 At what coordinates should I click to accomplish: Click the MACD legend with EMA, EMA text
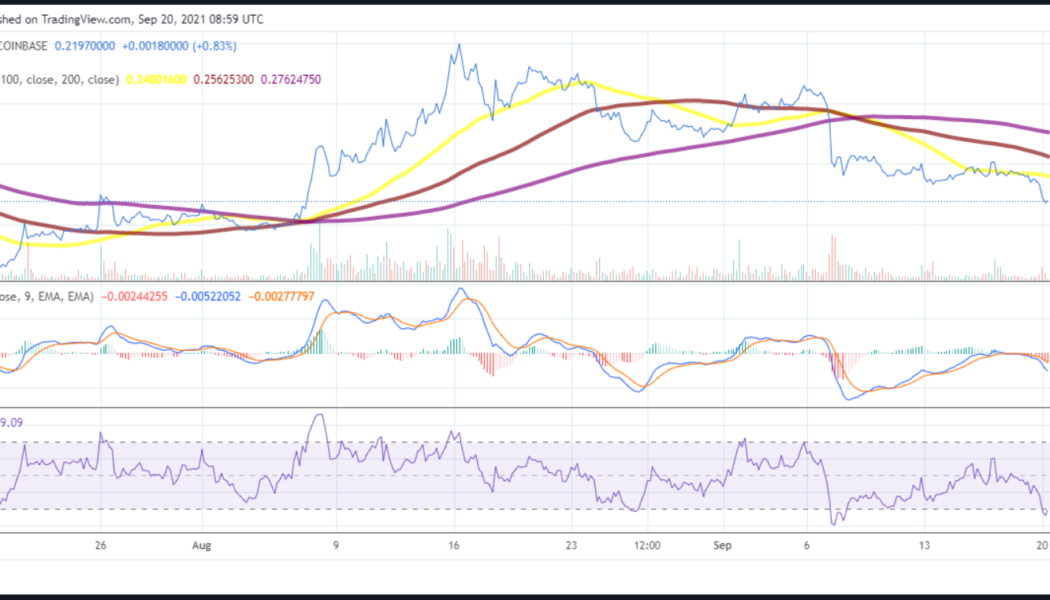[x=47, y=297]
